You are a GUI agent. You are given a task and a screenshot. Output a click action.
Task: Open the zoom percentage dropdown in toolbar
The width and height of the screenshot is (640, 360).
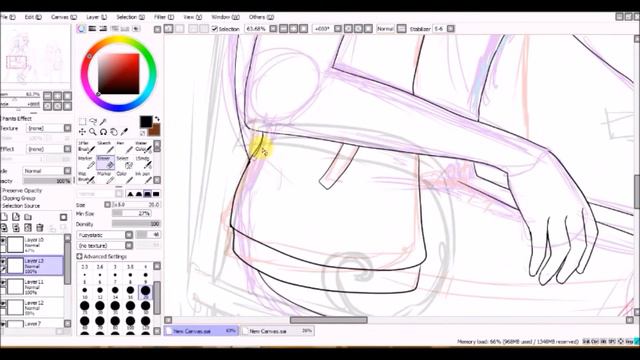(x=273, y=29)
